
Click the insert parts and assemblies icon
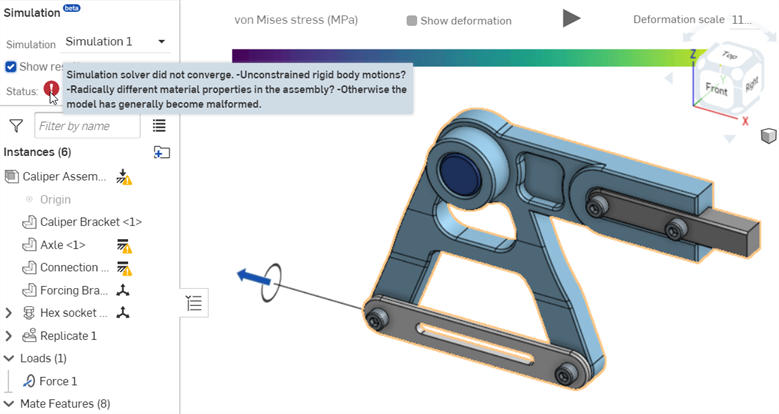click(x=162, y=152)
